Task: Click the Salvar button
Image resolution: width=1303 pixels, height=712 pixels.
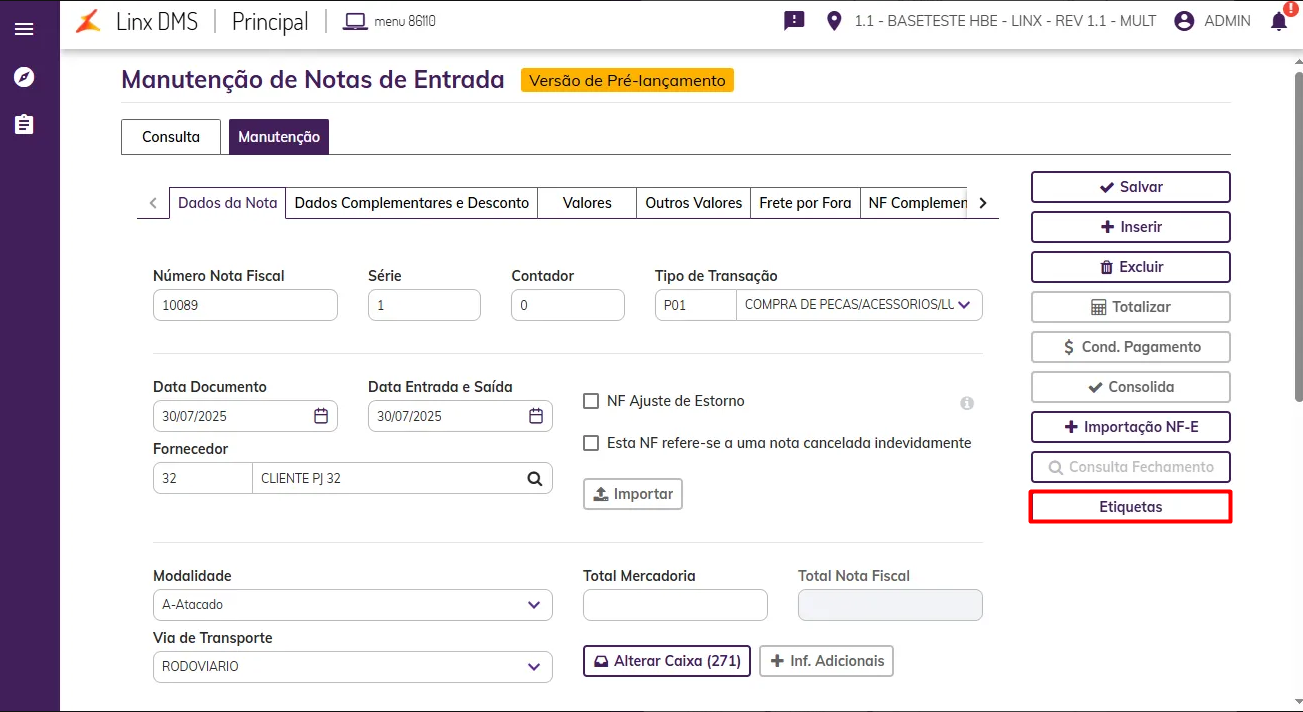Action: click(x=1130, y=187)
